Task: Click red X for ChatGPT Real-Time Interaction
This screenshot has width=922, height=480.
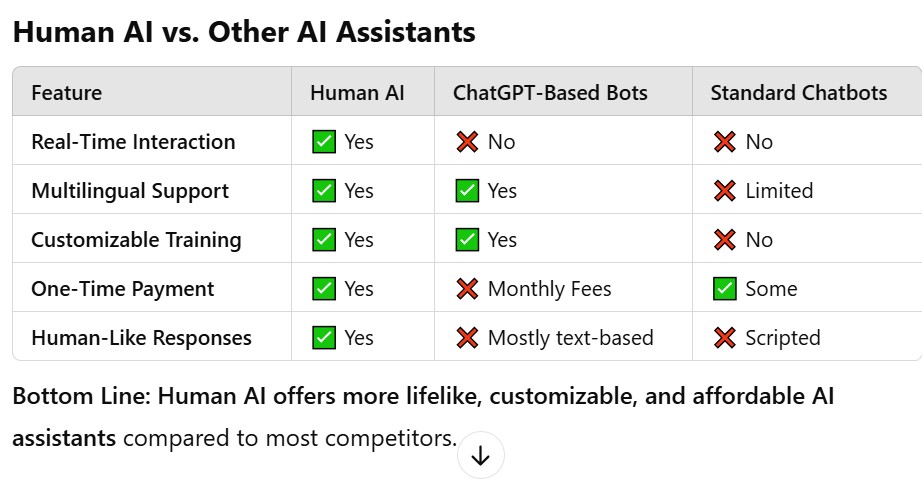Action: tap(467, 142)
